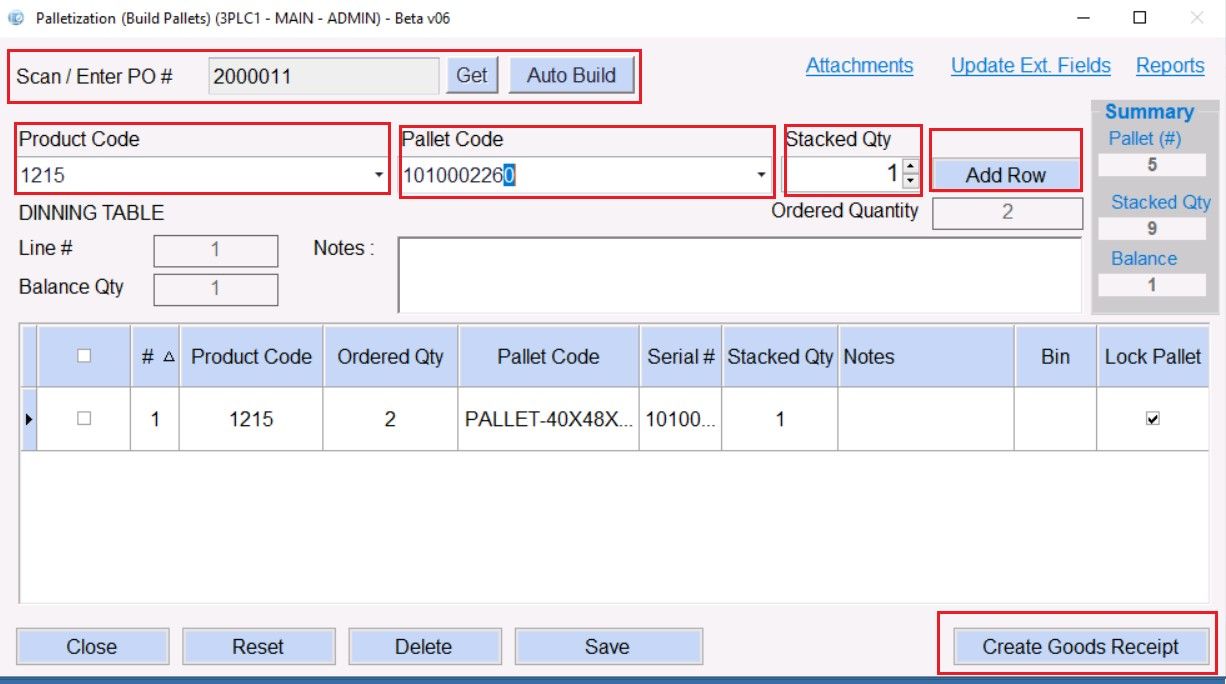Open the Reports link
Screen dimensions: 1226x684
(1169, 66)
